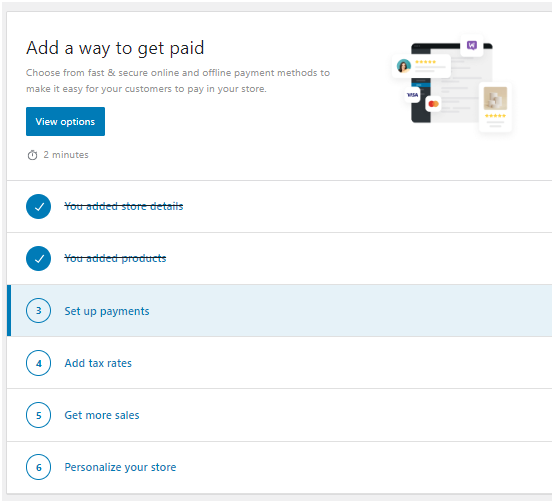
Task: Click the View options button
Action: point(65,122)
